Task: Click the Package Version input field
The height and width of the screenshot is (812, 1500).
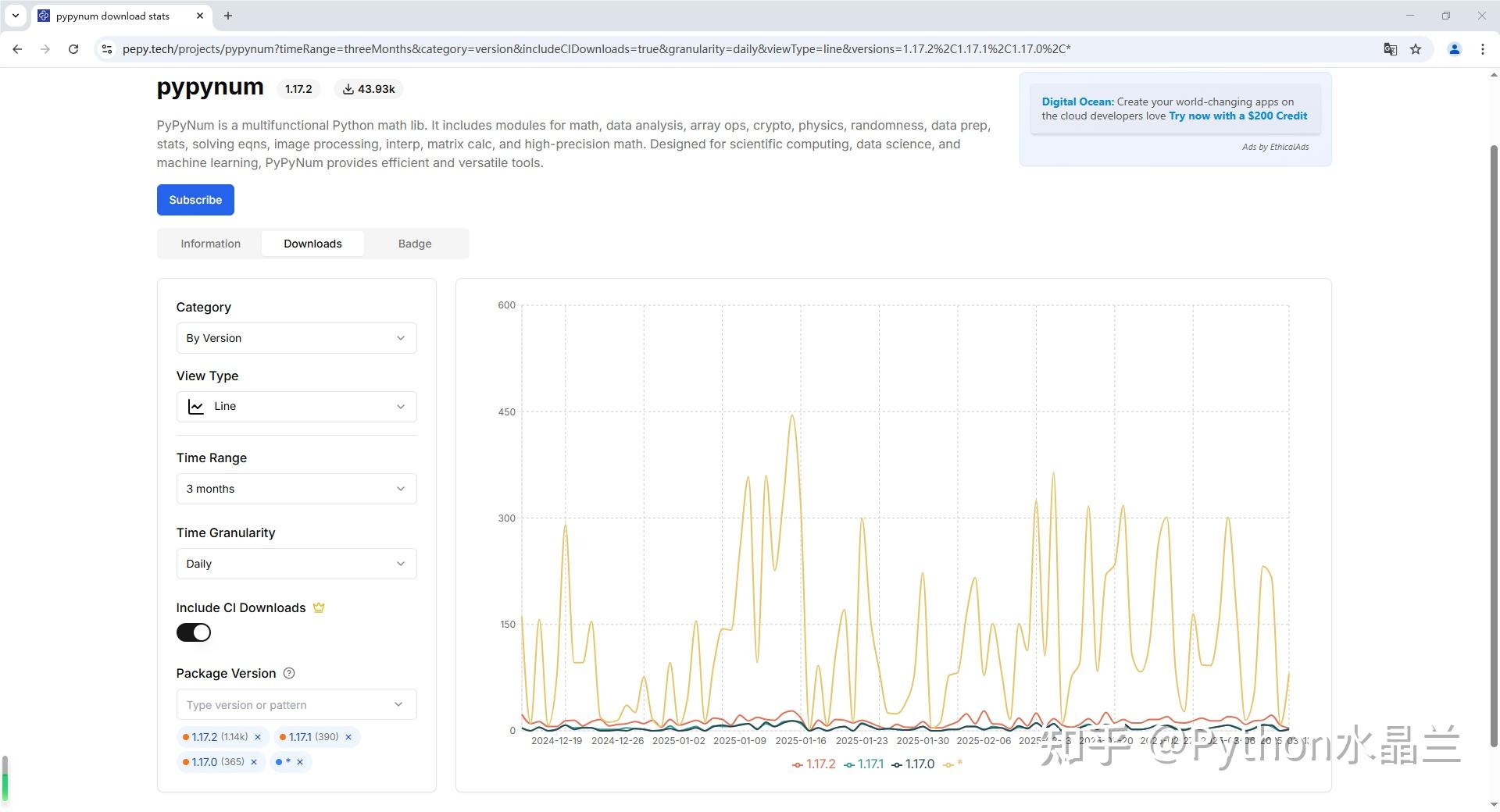Action: pos(285,705)
